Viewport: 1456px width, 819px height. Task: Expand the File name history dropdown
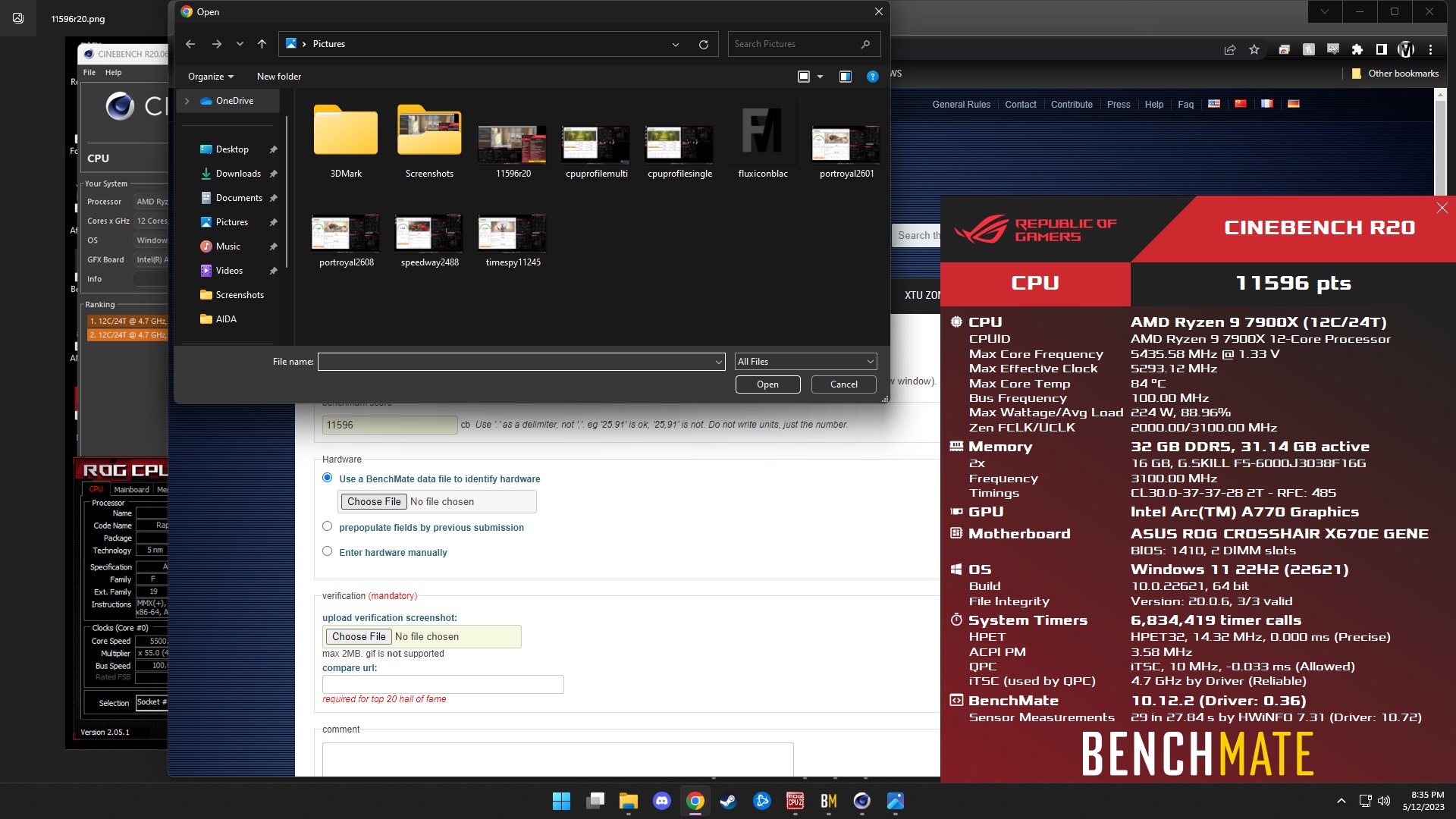718,362
